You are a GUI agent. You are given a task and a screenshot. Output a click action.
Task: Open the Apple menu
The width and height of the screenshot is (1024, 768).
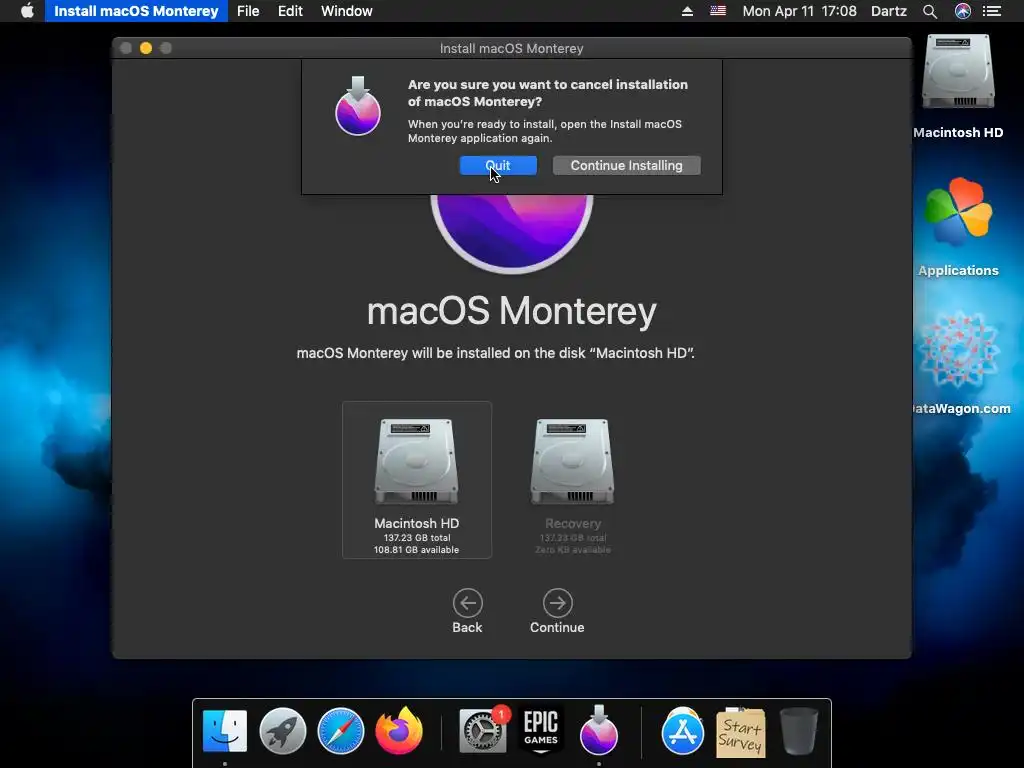(27, 11)
